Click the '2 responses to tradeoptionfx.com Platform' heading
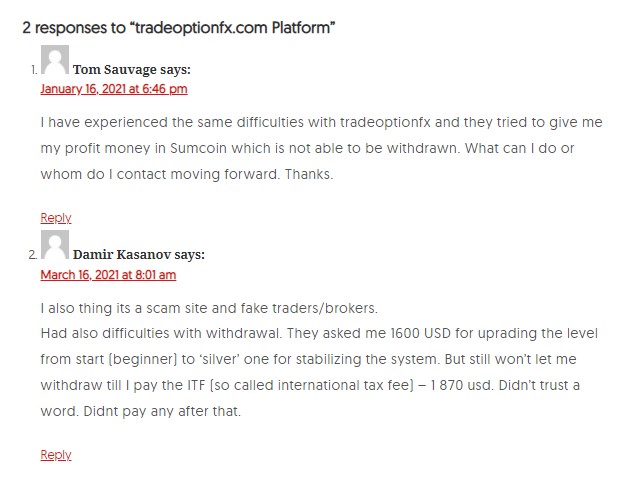This screenshot has height=478, width=633. pyautogui.click(x=178, y=28)
